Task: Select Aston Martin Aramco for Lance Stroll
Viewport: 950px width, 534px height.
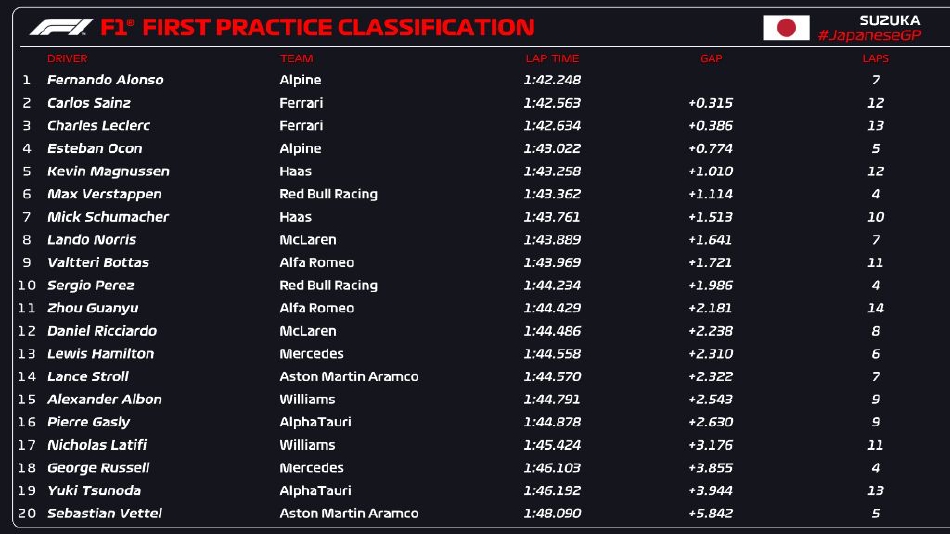Action: click(348, 377)
